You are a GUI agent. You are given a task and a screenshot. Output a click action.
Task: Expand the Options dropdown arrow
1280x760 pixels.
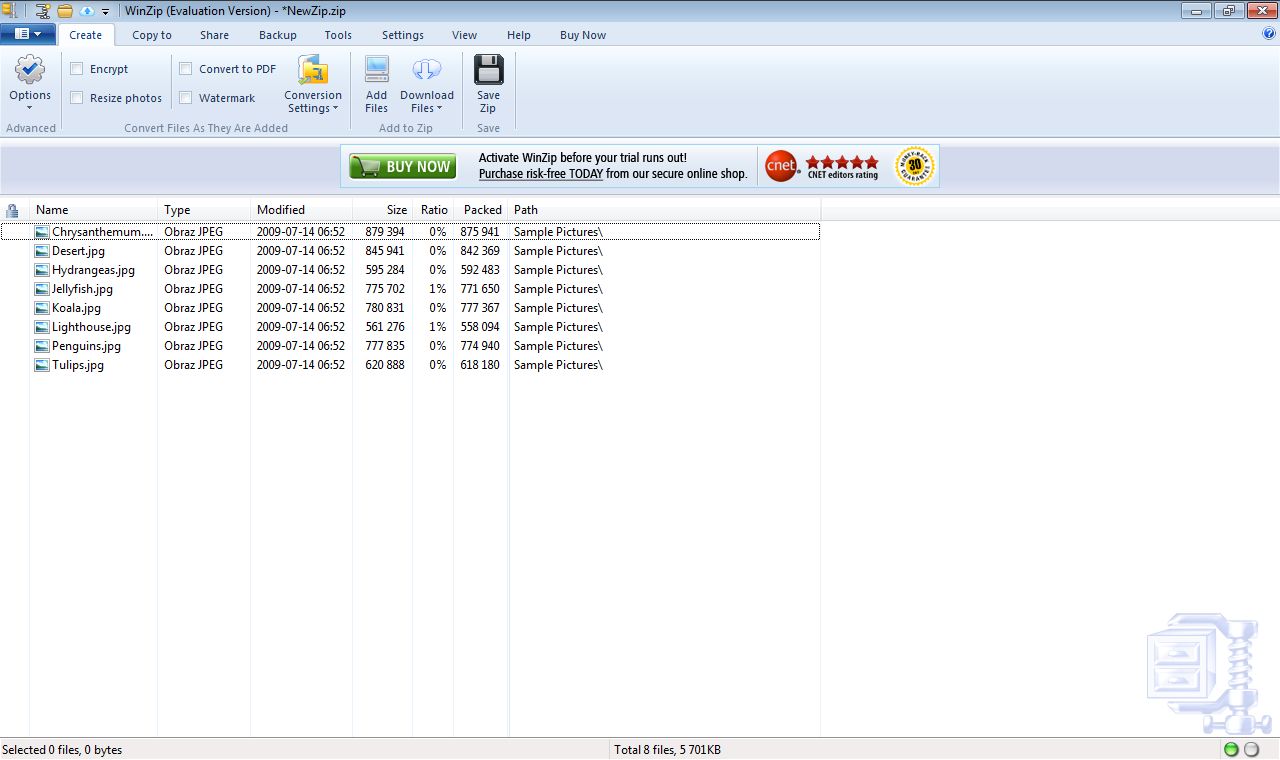pos(30,108)
